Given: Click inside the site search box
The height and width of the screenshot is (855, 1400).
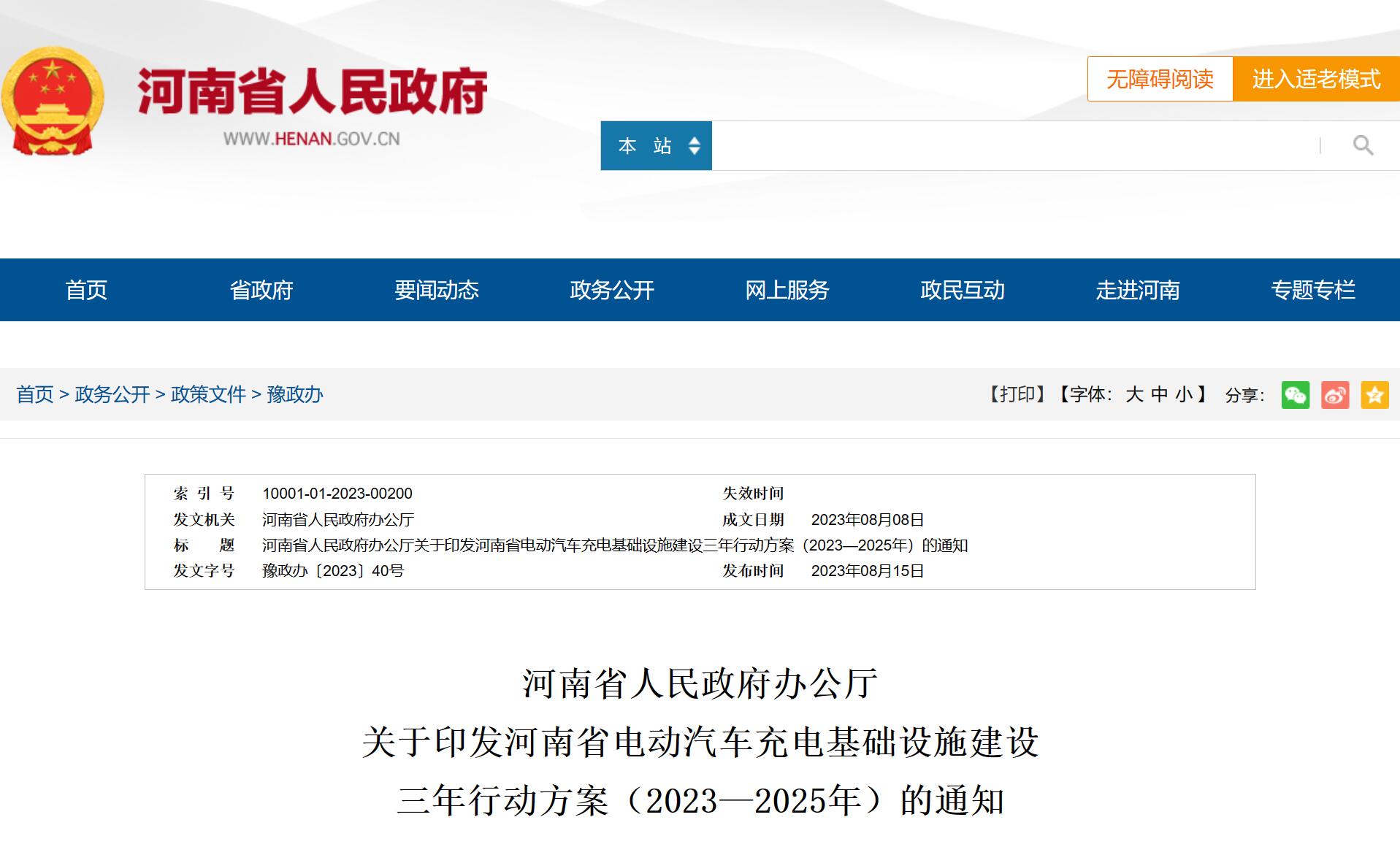Looking at the screenshot, I should point(1015,146).
